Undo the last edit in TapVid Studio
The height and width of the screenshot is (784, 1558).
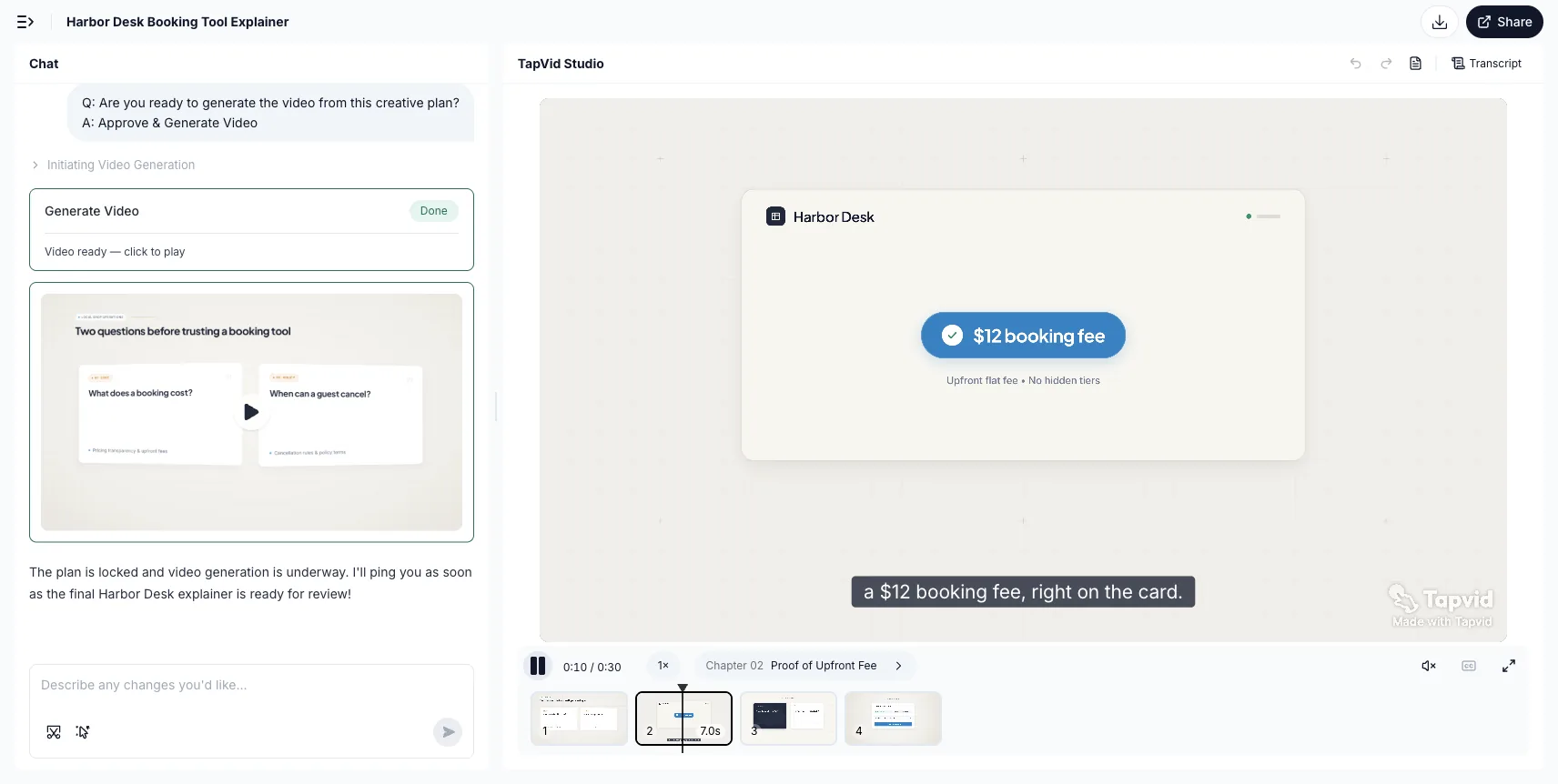point(1355,64)
